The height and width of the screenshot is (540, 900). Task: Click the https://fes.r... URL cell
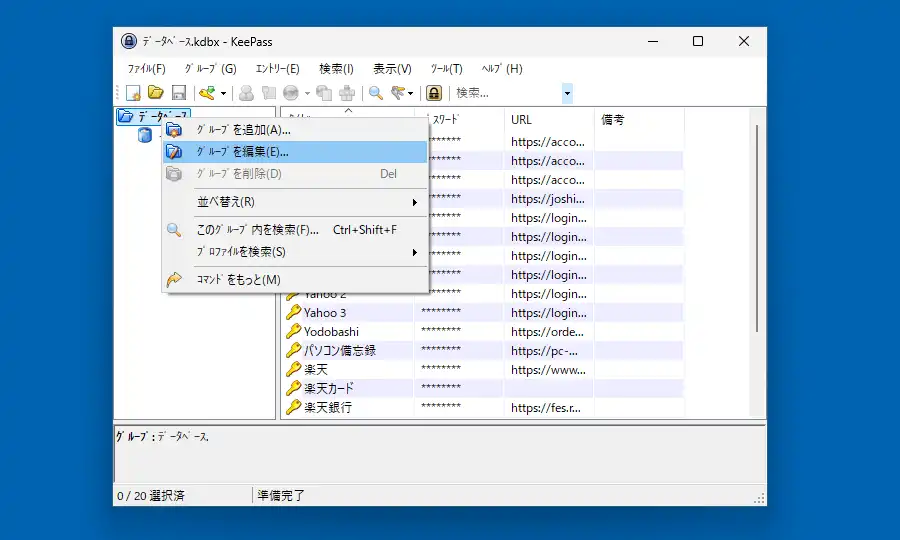[x=546, y=407]
